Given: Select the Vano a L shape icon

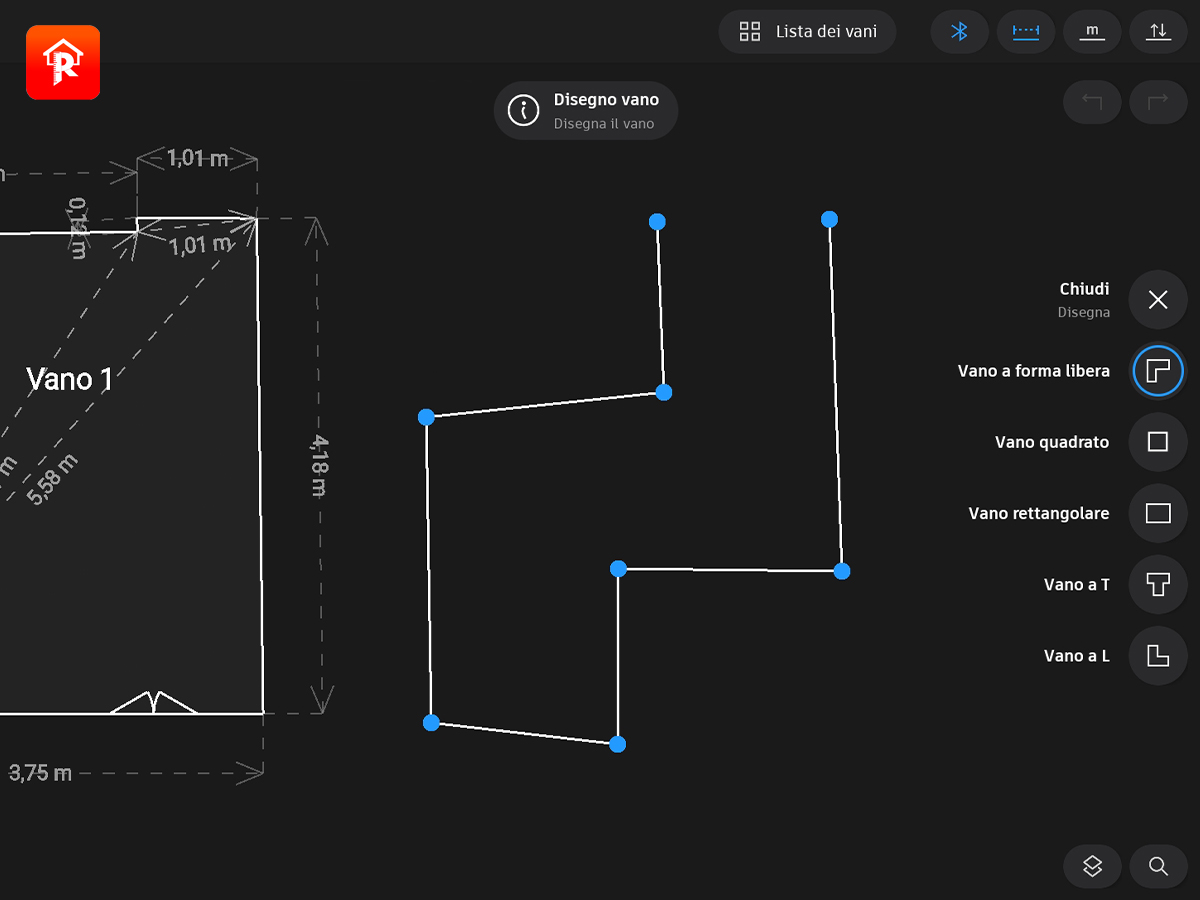Looking at the screenshot, I should click(1158, 656).
